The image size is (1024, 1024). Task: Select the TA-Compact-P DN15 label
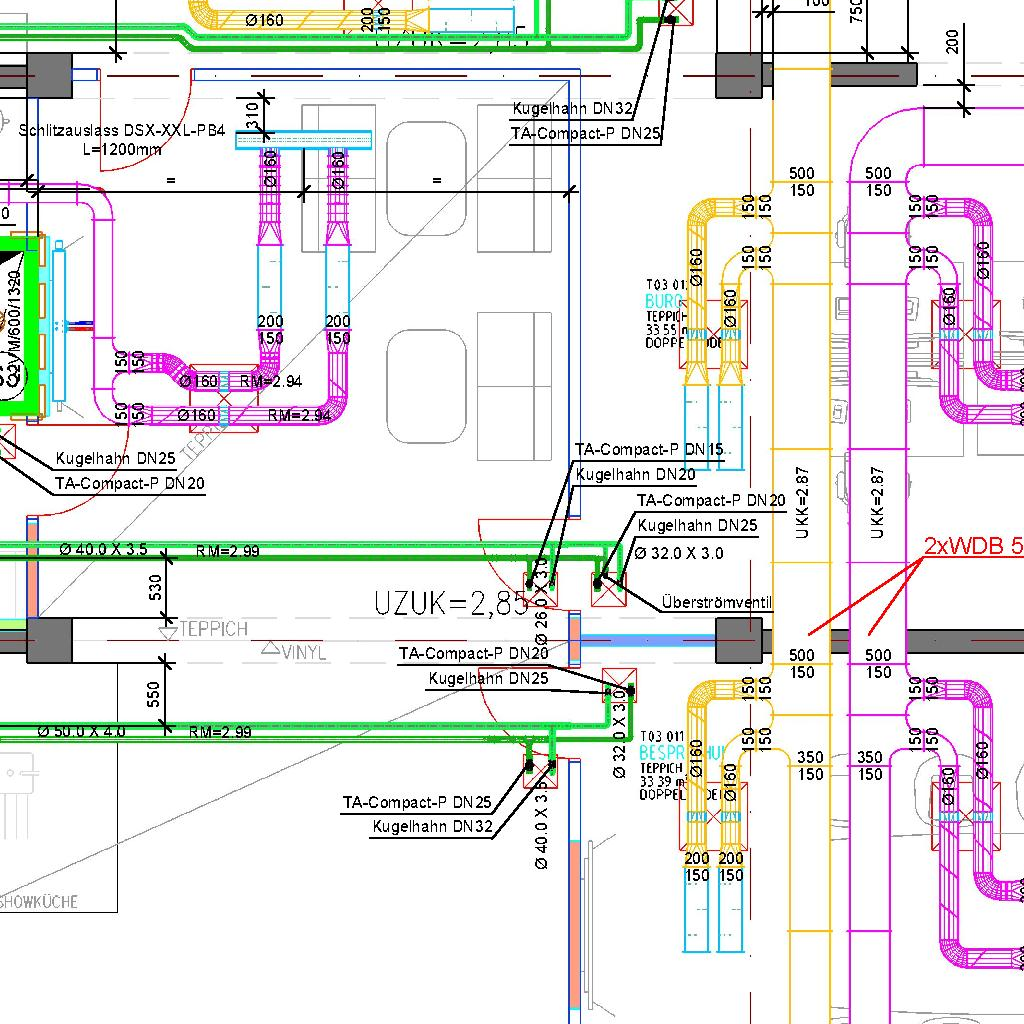[x=648, y=451]
